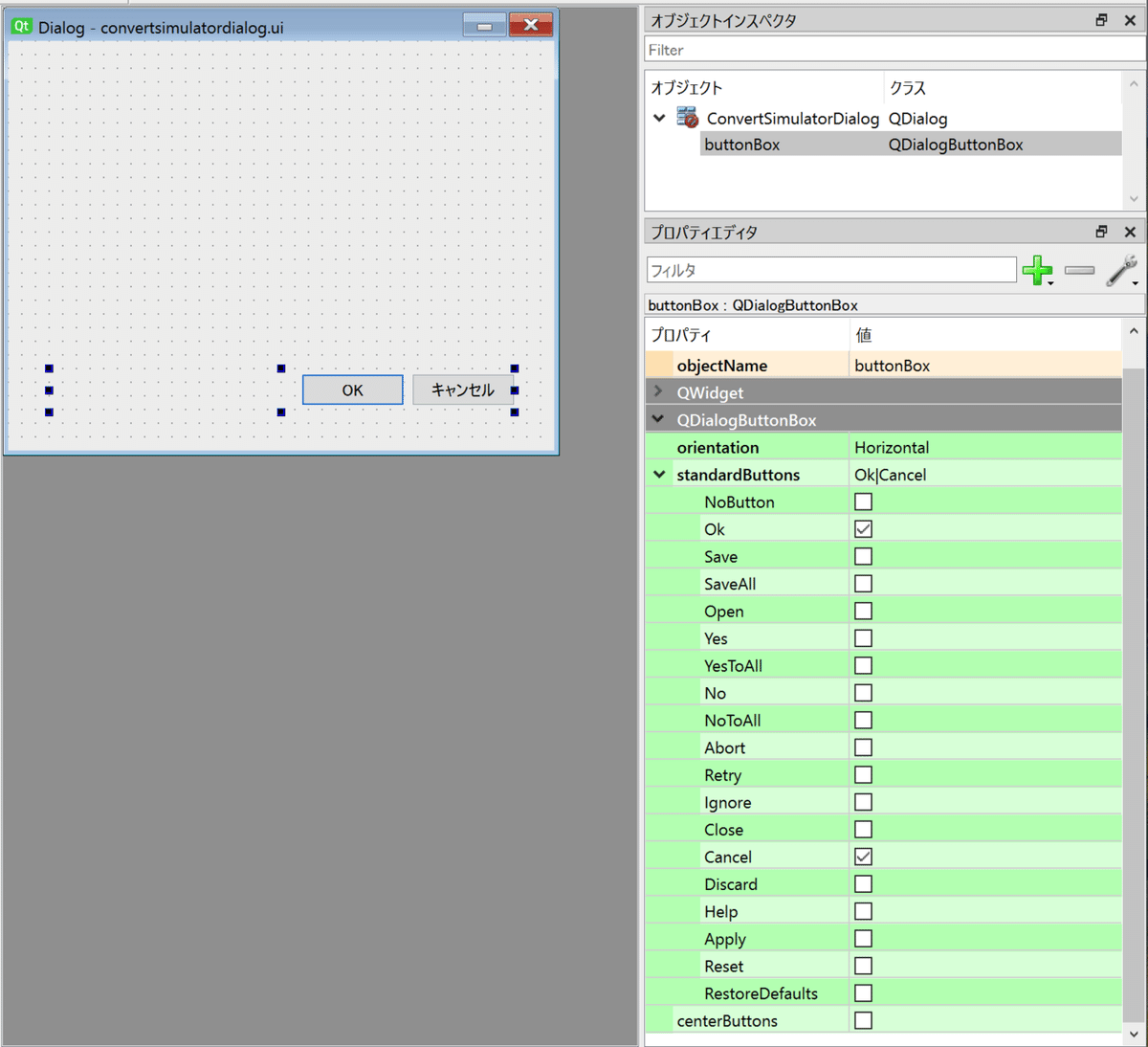Click the standardButtons value Ok|Cancel
Image resolution: width=1148 pixels, height=1047 pixels.
coord(985,475)
